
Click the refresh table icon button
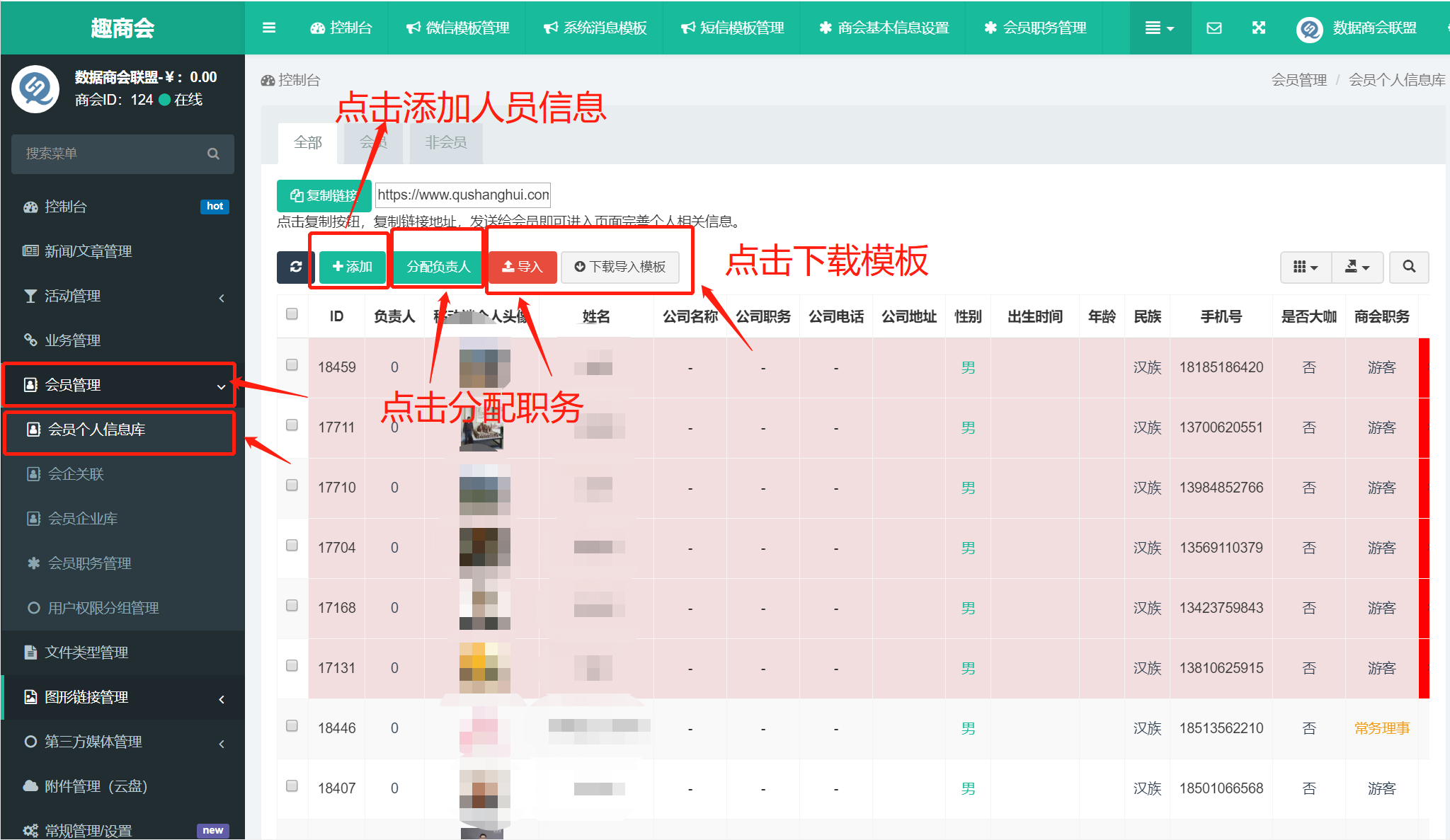[x=295, y=267]
